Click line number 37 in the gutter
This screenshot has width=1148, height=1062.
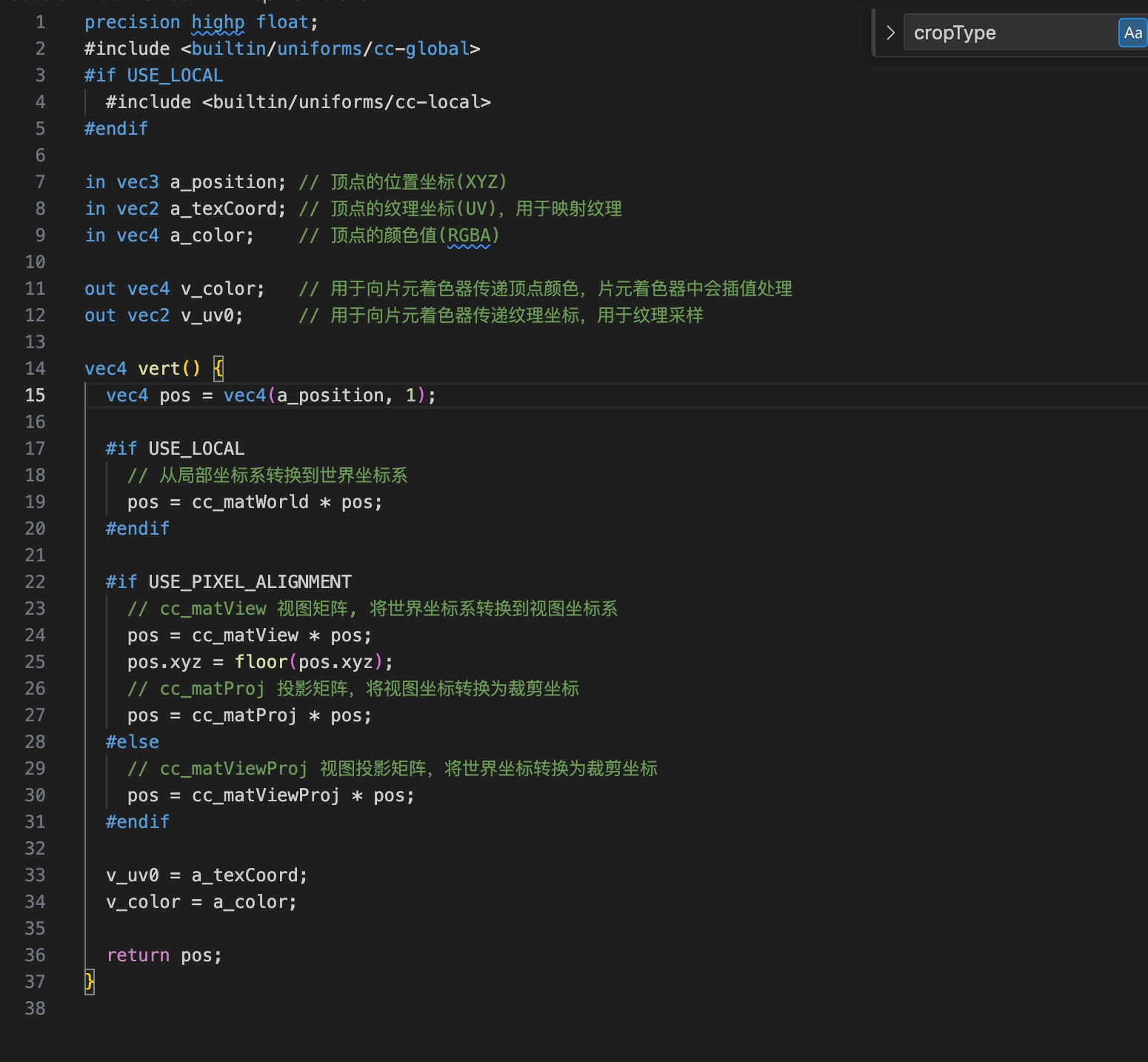click(x=35, y=982)
